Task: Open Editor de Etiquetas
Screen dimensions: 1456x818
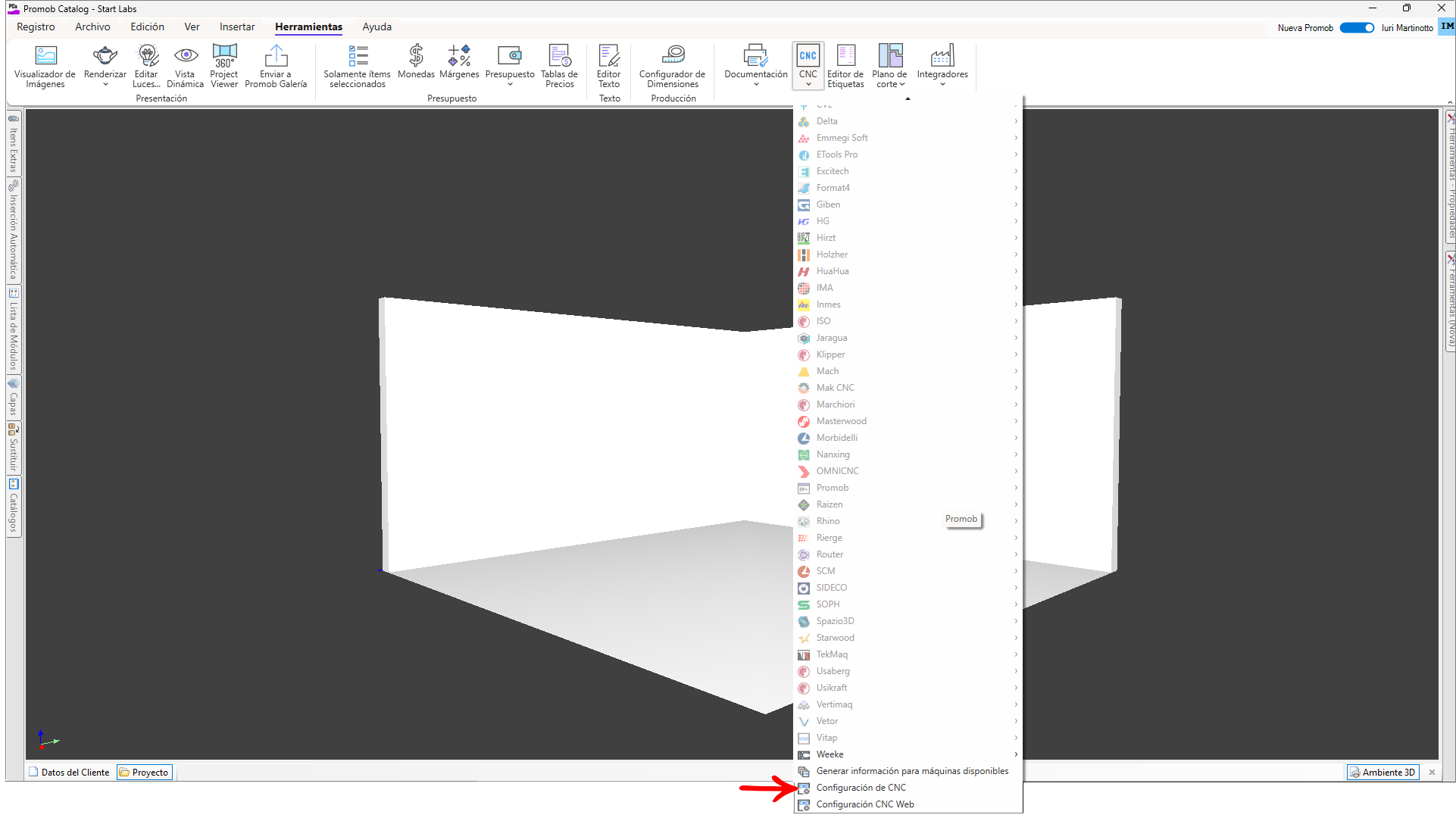Action: click(845, 66)
